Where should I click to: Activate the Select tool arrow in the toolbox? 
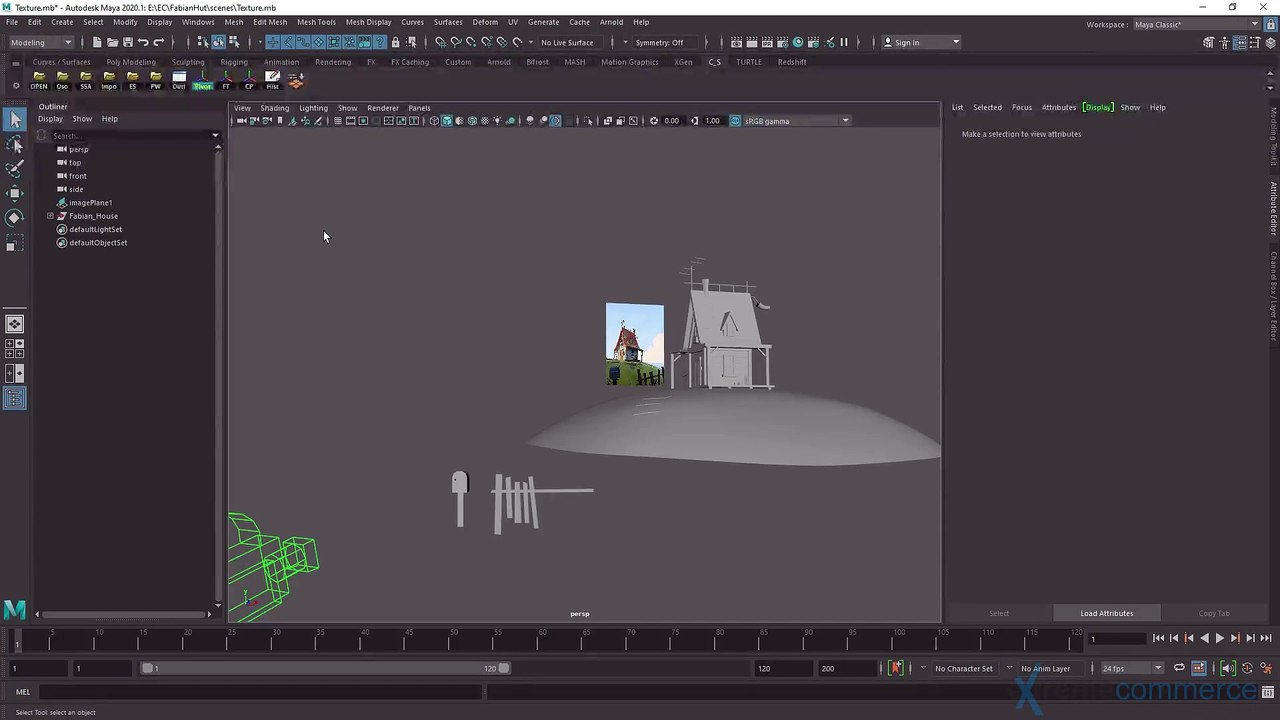(15, 120)
